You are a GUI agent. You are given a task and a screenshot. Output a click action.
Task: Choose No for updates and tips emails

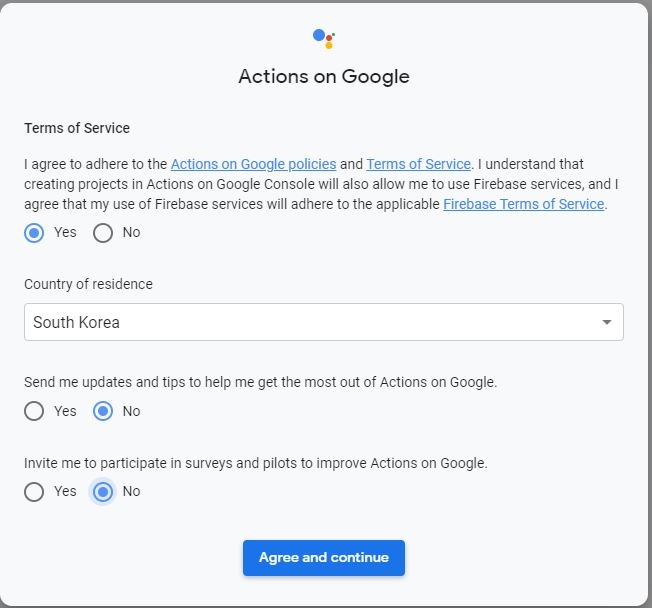click(103, 411)
